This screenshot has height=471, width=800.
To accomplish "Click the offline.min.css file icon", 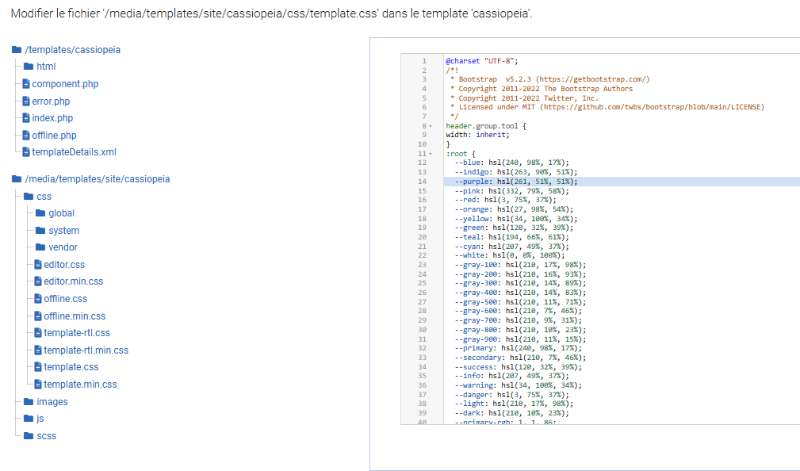I will [x=38, y=316].
